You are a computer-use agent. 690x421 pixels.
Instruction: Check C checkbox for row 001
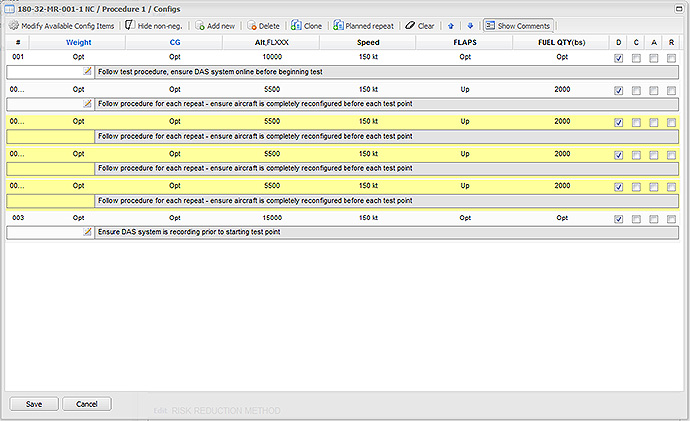636,58
